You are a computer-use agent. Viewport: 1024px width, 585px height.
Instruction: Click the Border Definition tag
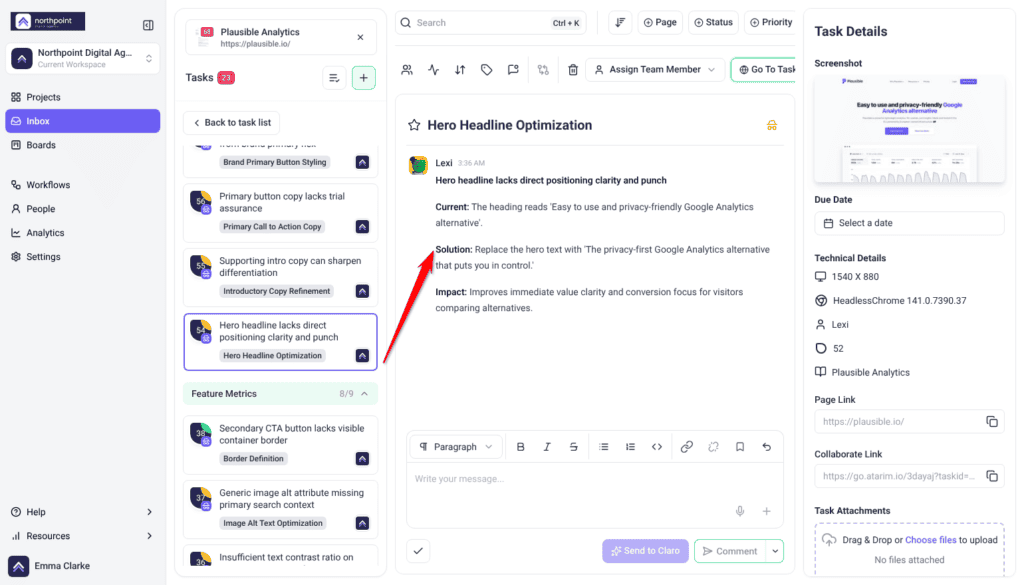click(x=253, y=458)
